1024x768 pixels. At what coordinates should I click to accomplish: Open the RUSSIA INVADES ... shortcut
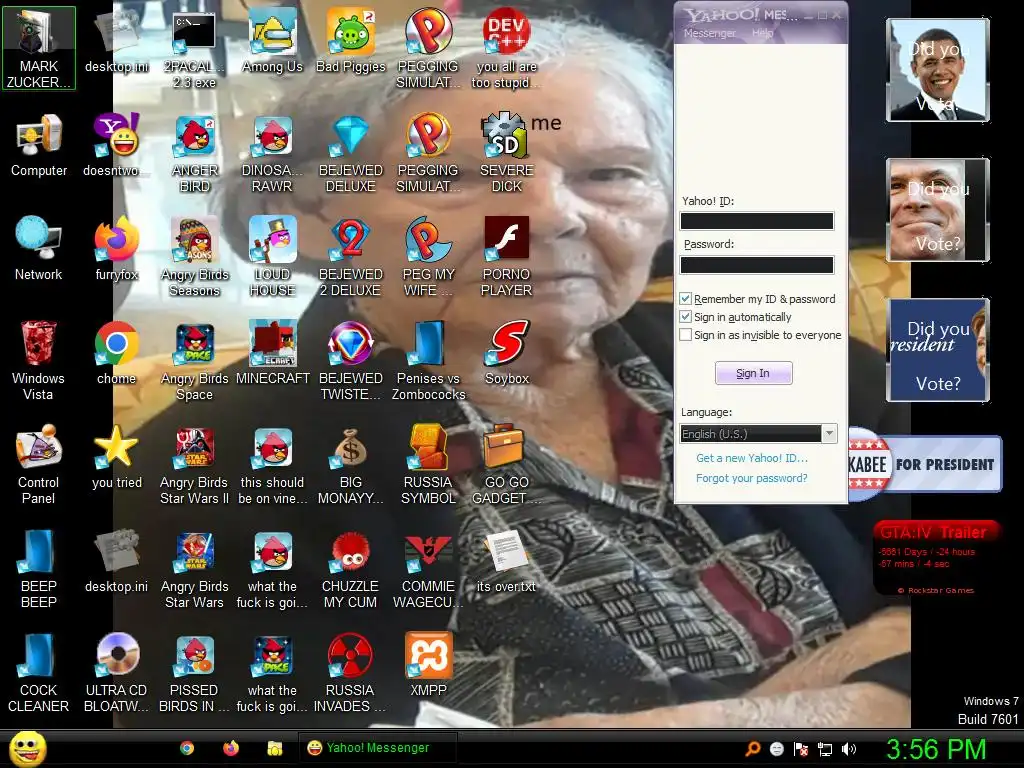[351, 673]
